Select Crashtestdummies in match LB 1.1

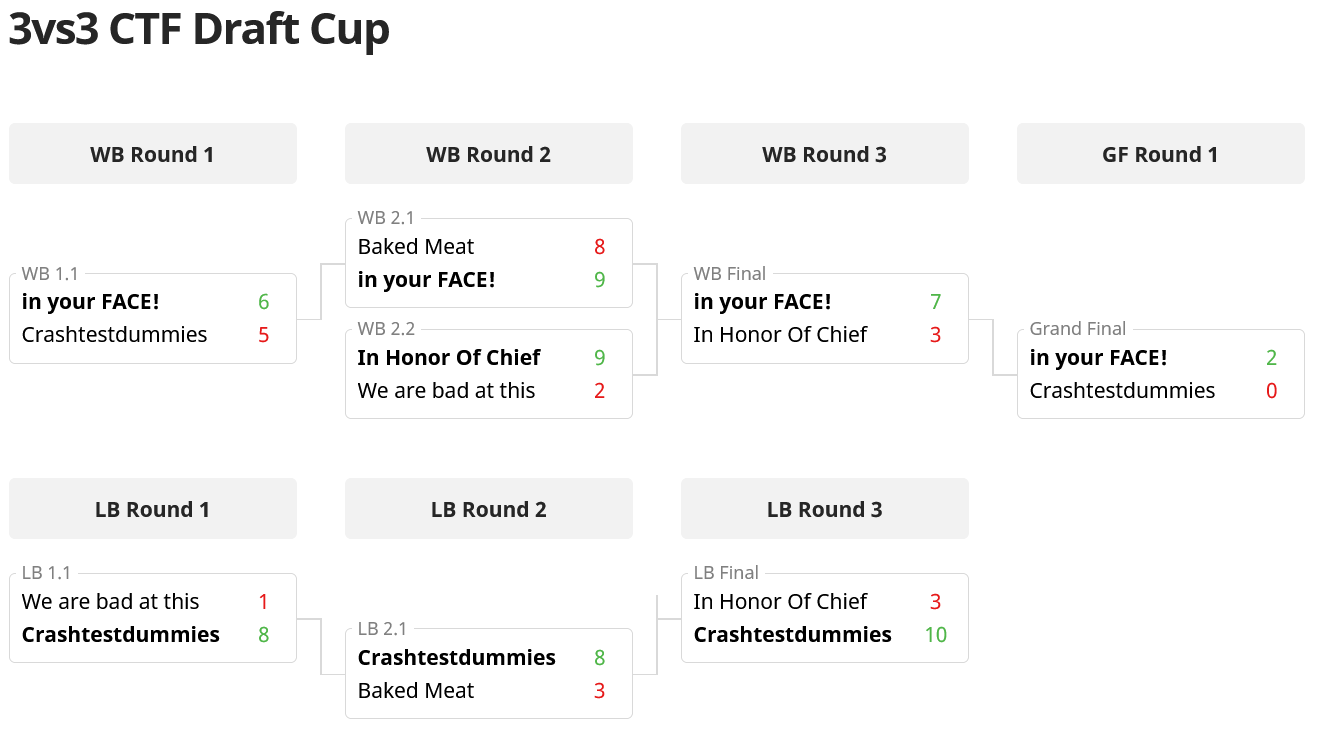[x=121, y=634]
